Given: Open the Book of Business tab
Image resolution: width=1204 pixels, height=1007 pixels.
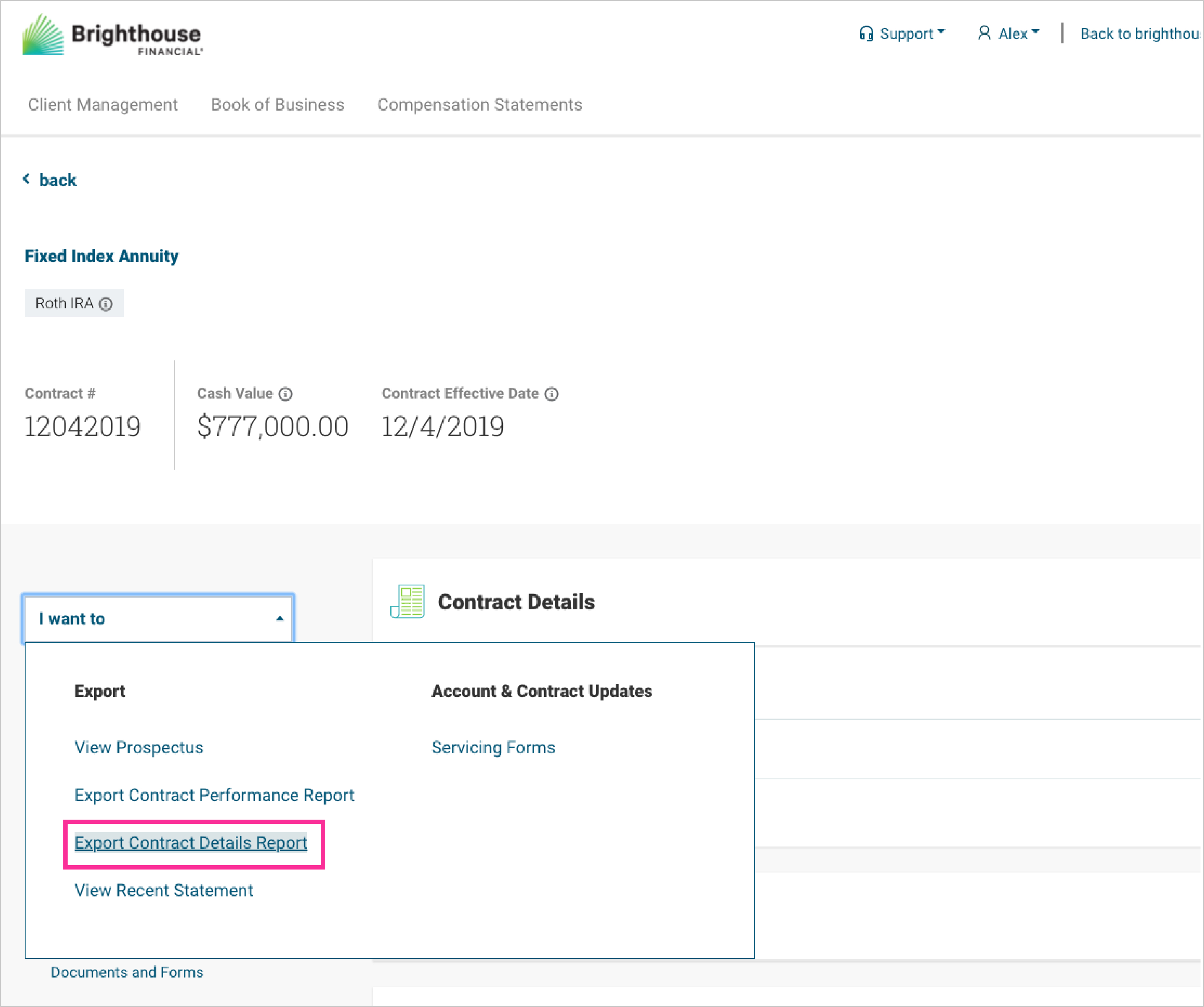Looking at the screenshot, I should [x=277, y=105].
